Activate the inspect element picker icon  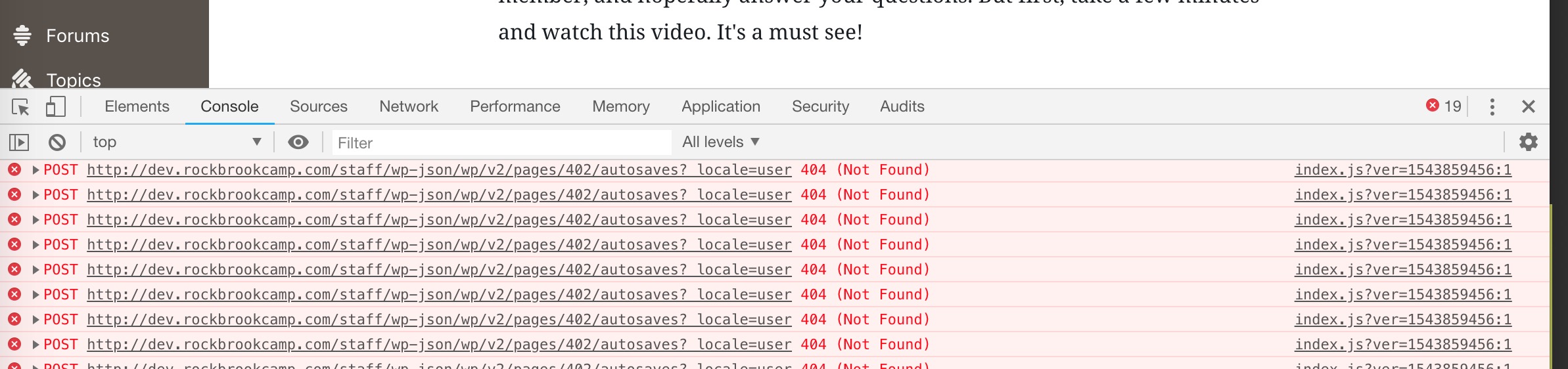click(20, 106)
